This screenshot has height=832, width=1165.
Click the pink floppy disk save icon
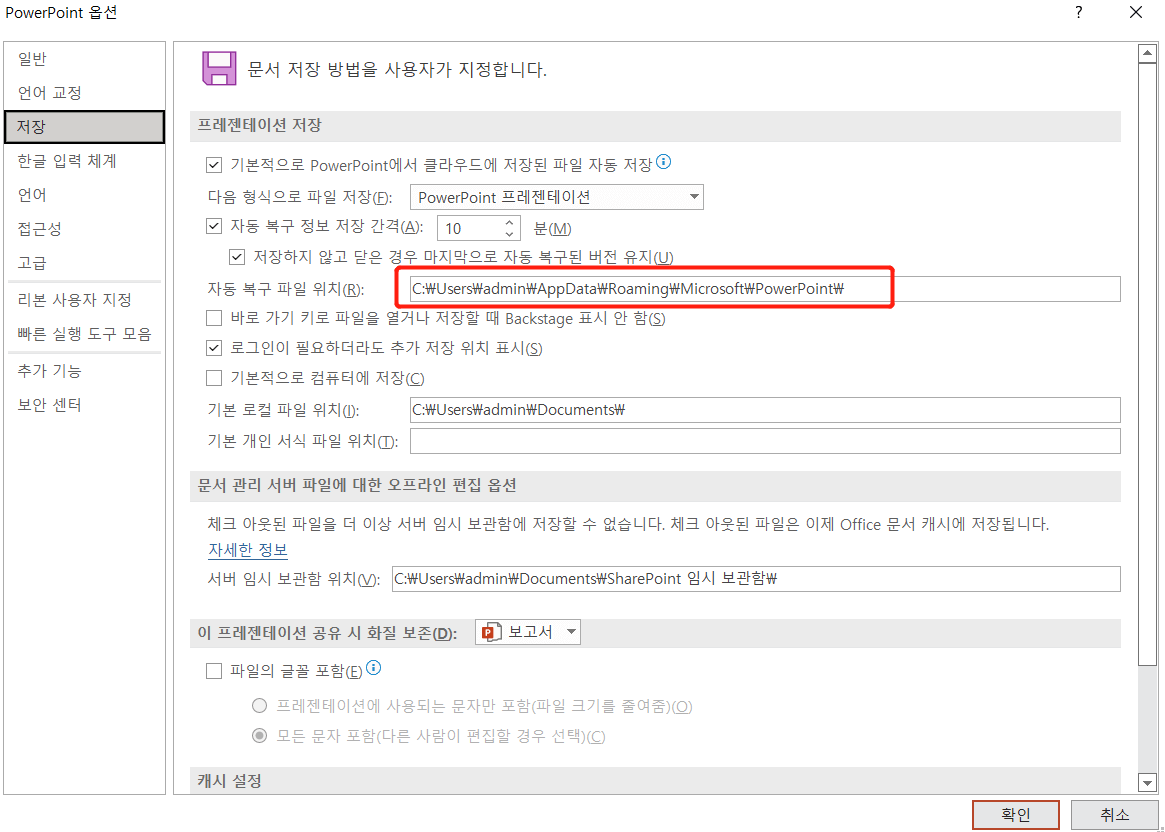pyautogui.click(x=219, y=68)
